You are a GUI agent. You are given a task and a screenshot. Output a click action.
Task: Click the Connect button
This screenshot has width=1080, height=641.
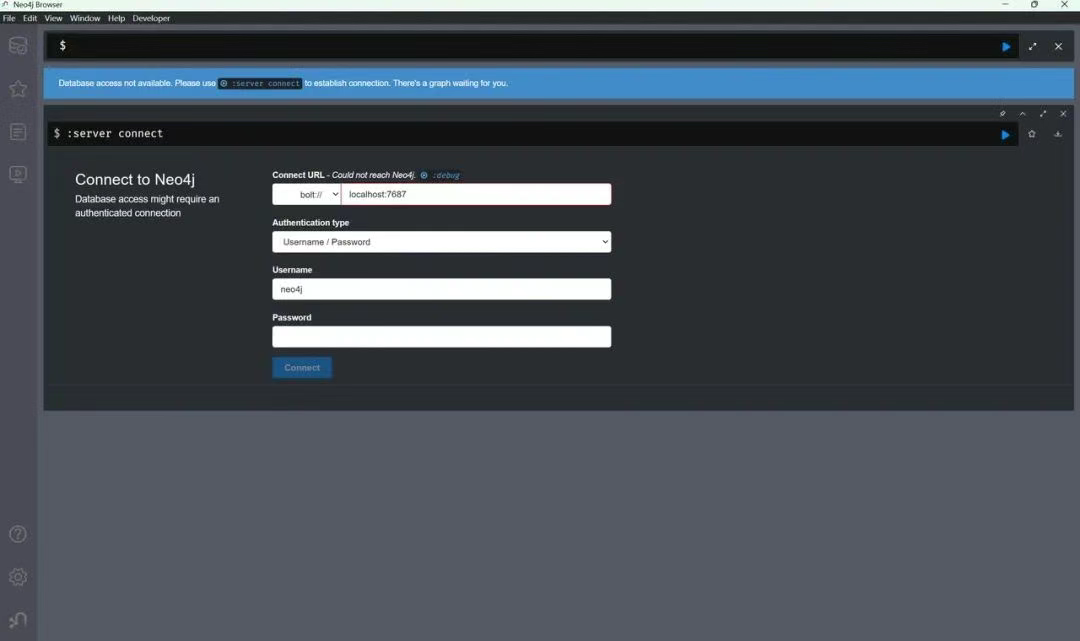click(302, 368)
